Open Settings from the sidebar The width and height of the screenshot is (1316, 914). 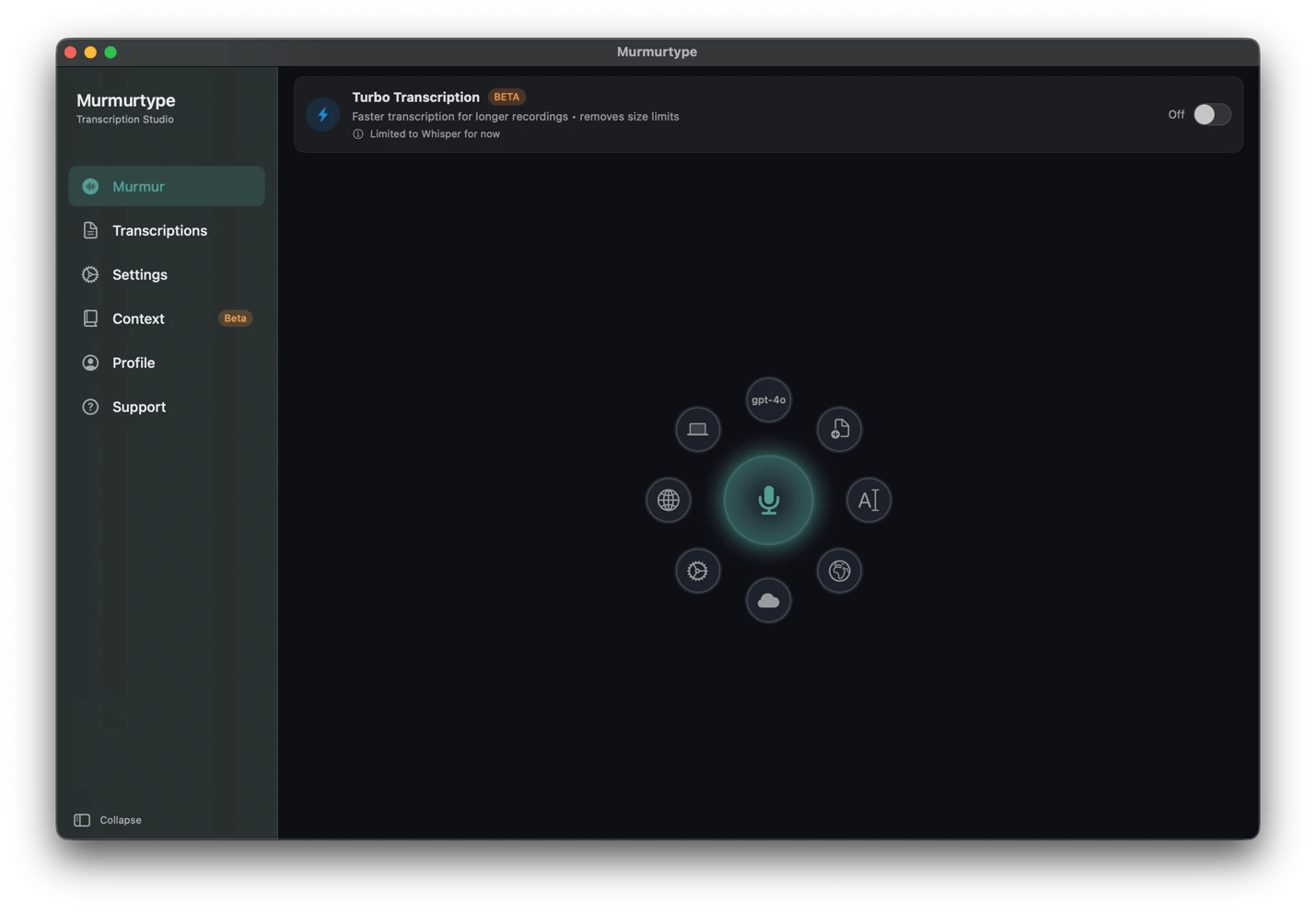(x=167, y=274)
